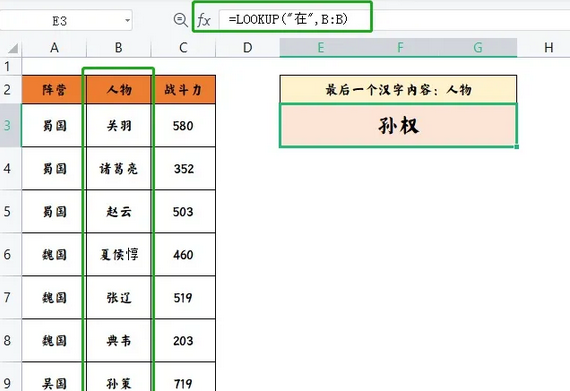Image resolution: width=570 pixels, height=391 pixels.
Task: Select row 1 header
Action: 11,66
